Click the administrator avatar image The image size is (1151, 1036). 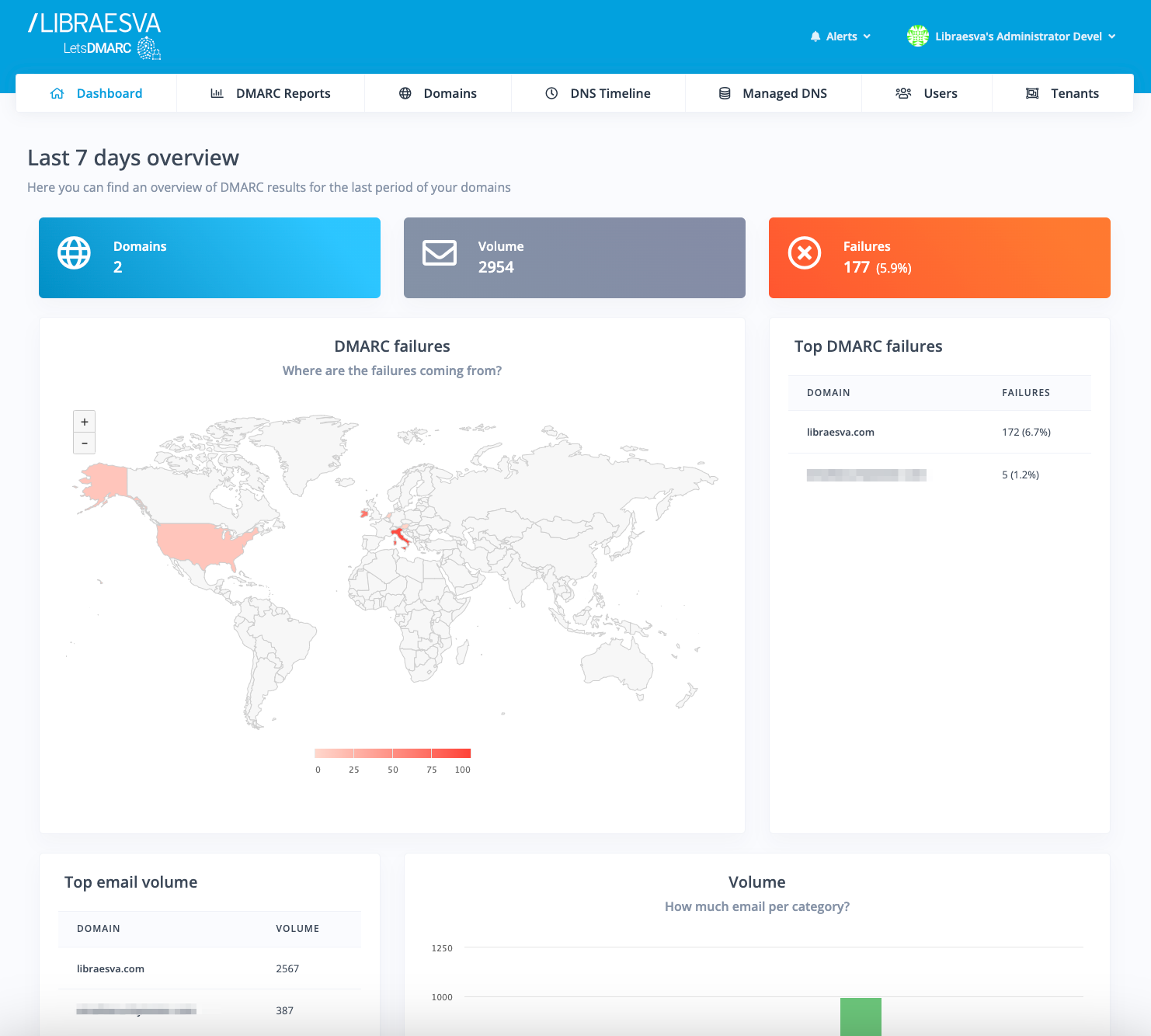point(917,36)
